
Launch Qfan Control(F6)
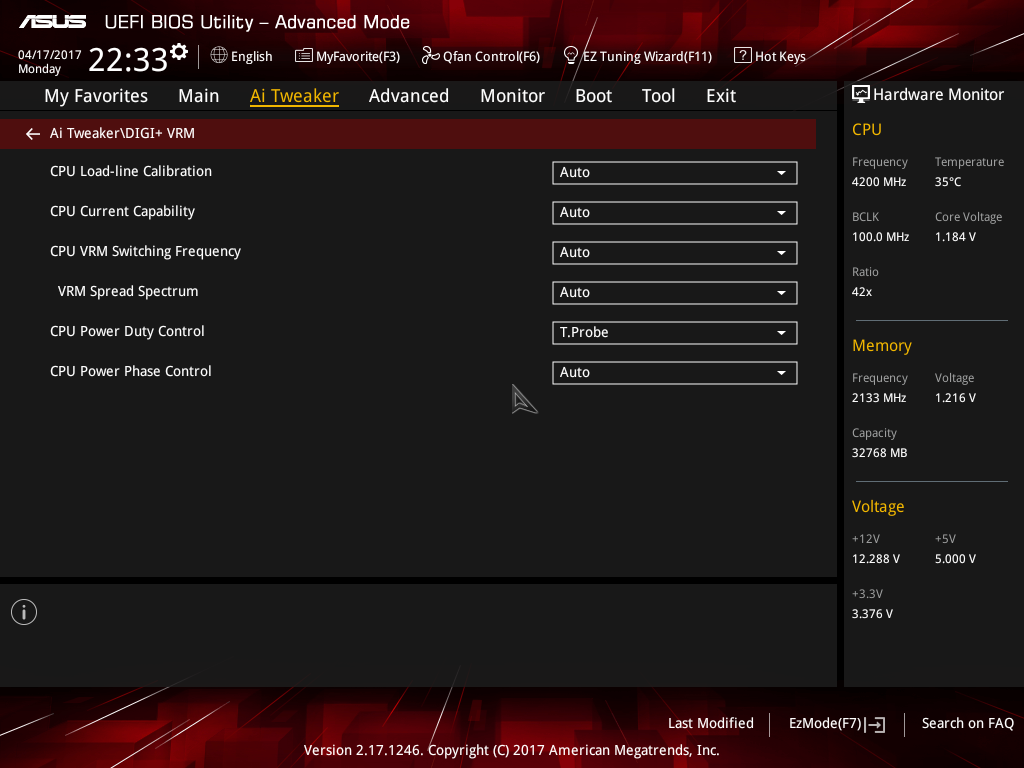(492, 57)
